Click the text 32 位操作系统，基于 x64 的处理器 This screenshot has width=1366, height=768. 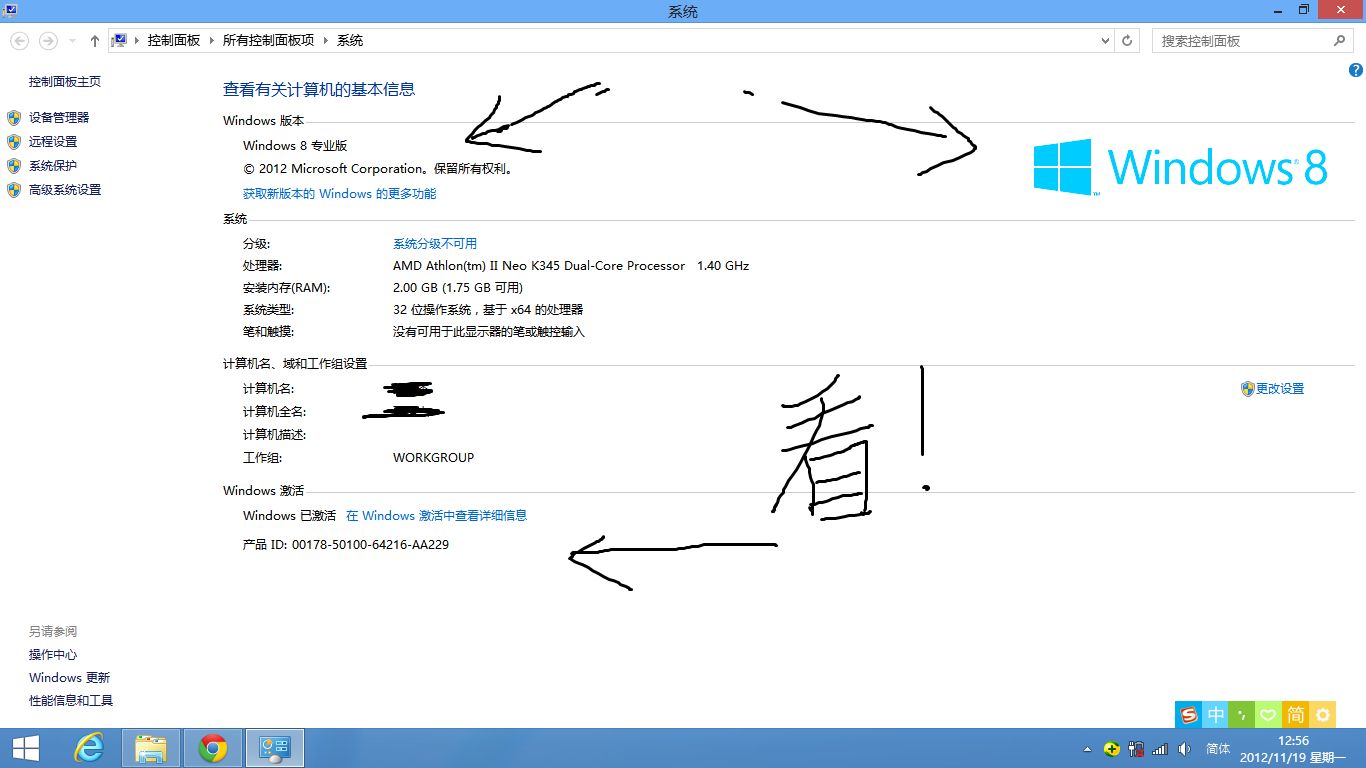coord(488,310)
